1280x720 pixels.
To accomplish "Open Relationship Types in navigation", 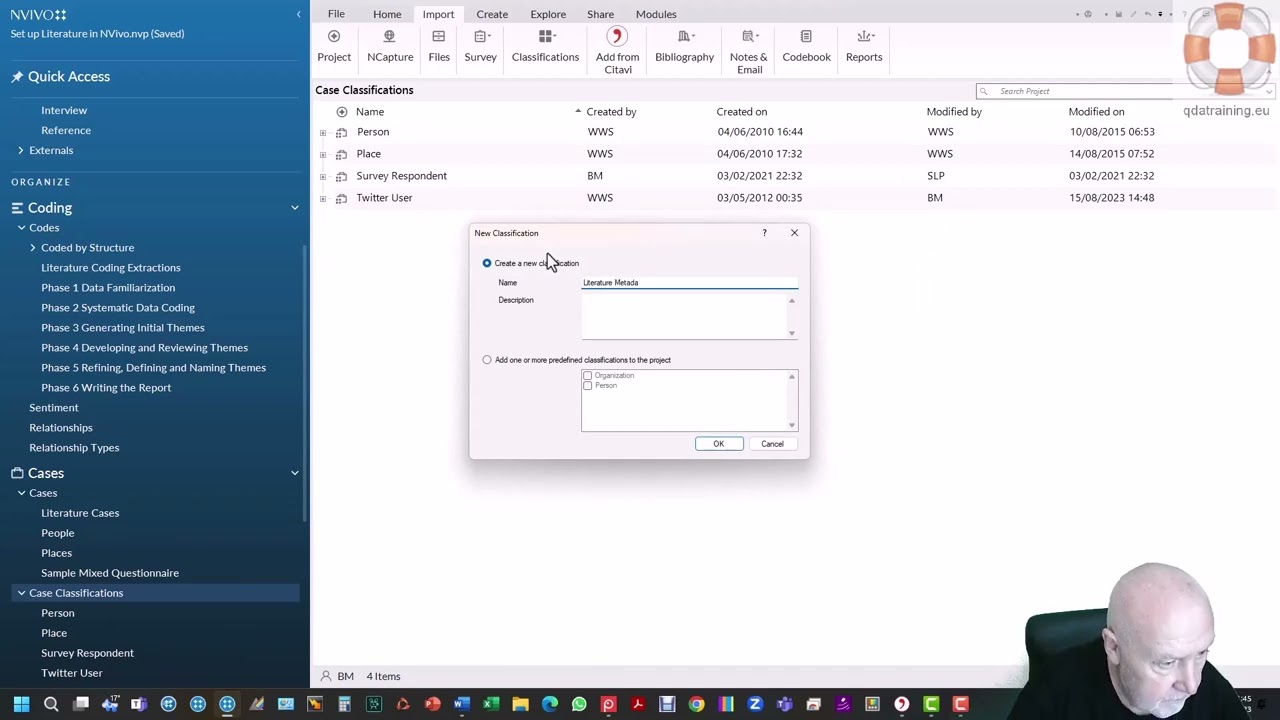I will (74, 448).
